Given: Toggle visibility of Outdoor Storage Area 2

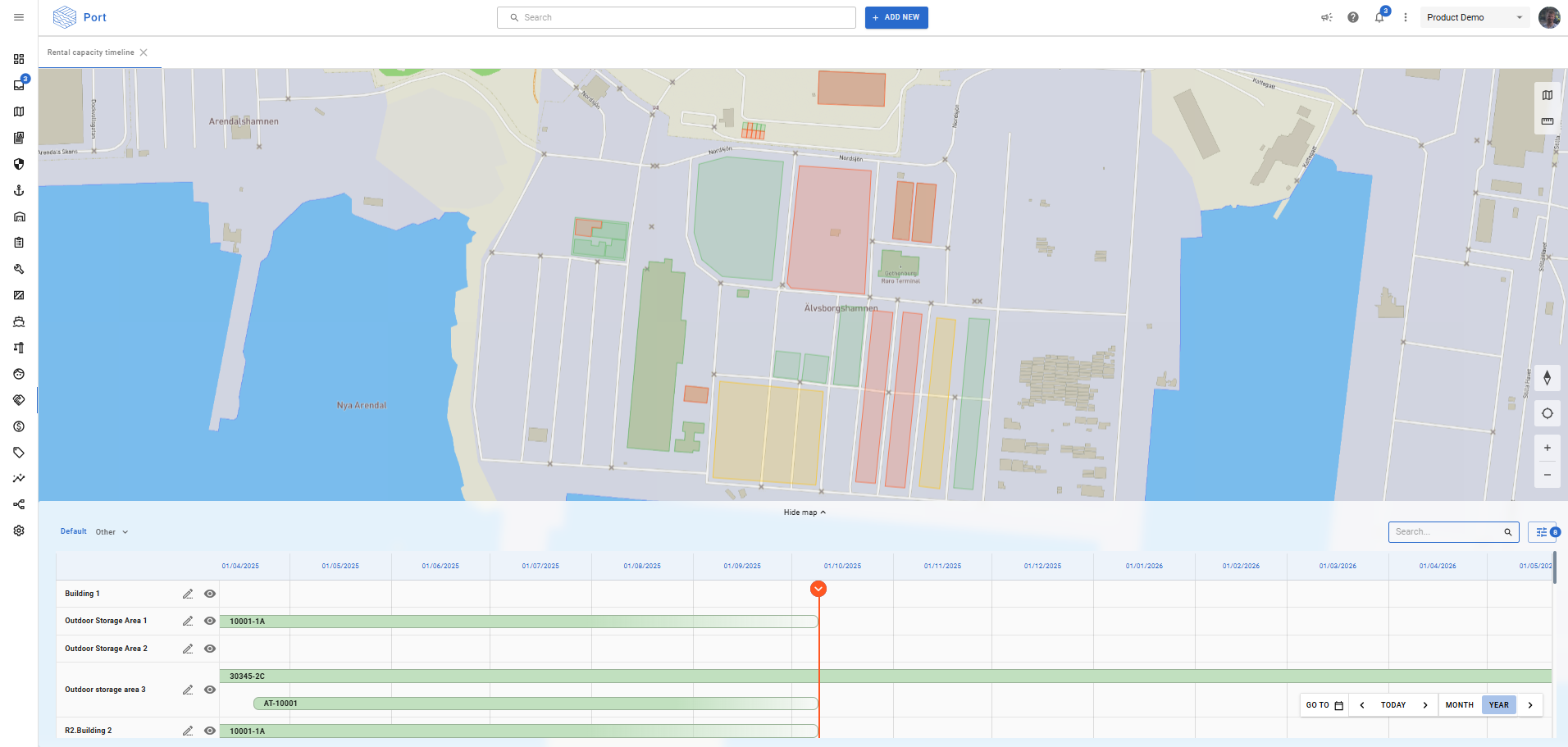Looking at the screenshot, I should 210,649.
